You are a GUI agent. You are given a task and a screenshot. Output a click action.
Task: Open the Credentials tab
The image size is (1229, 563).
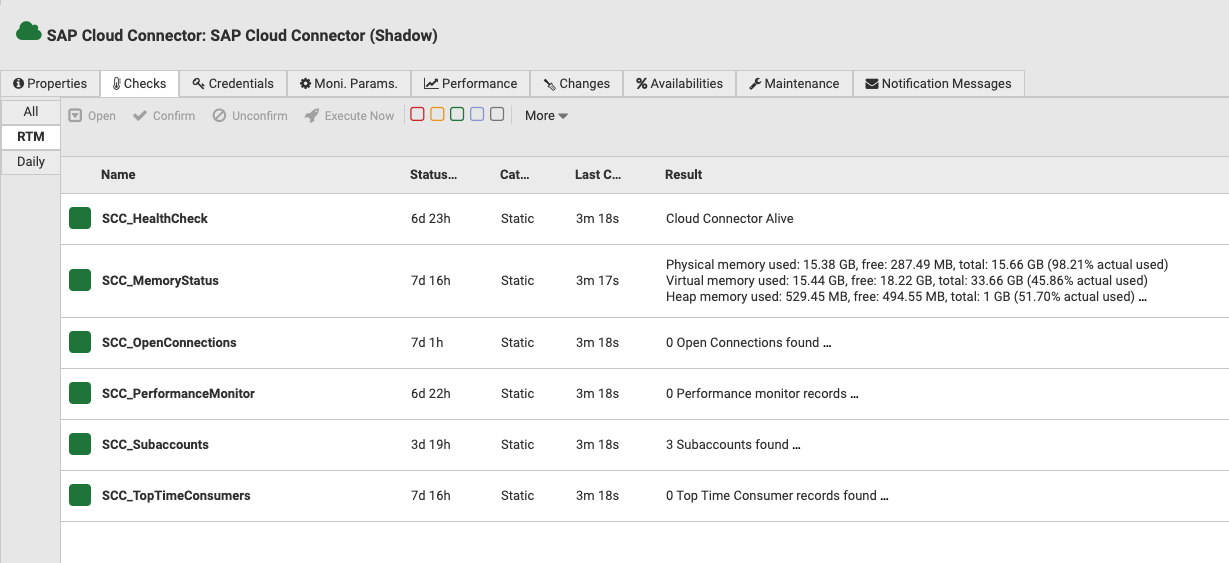coord(233,84)
